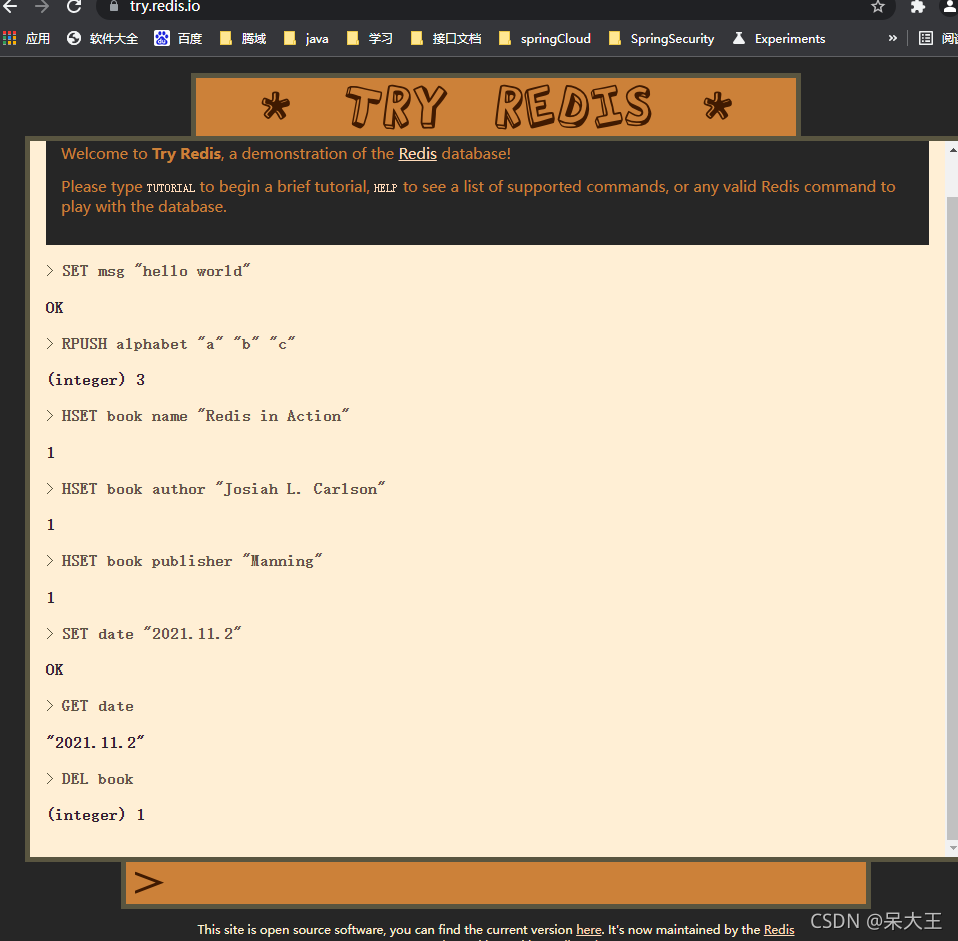The height and width of the screenshot is (941, 958).
Task: Open the 学习 bookmark folder
Action: click(x=370, y=38)
